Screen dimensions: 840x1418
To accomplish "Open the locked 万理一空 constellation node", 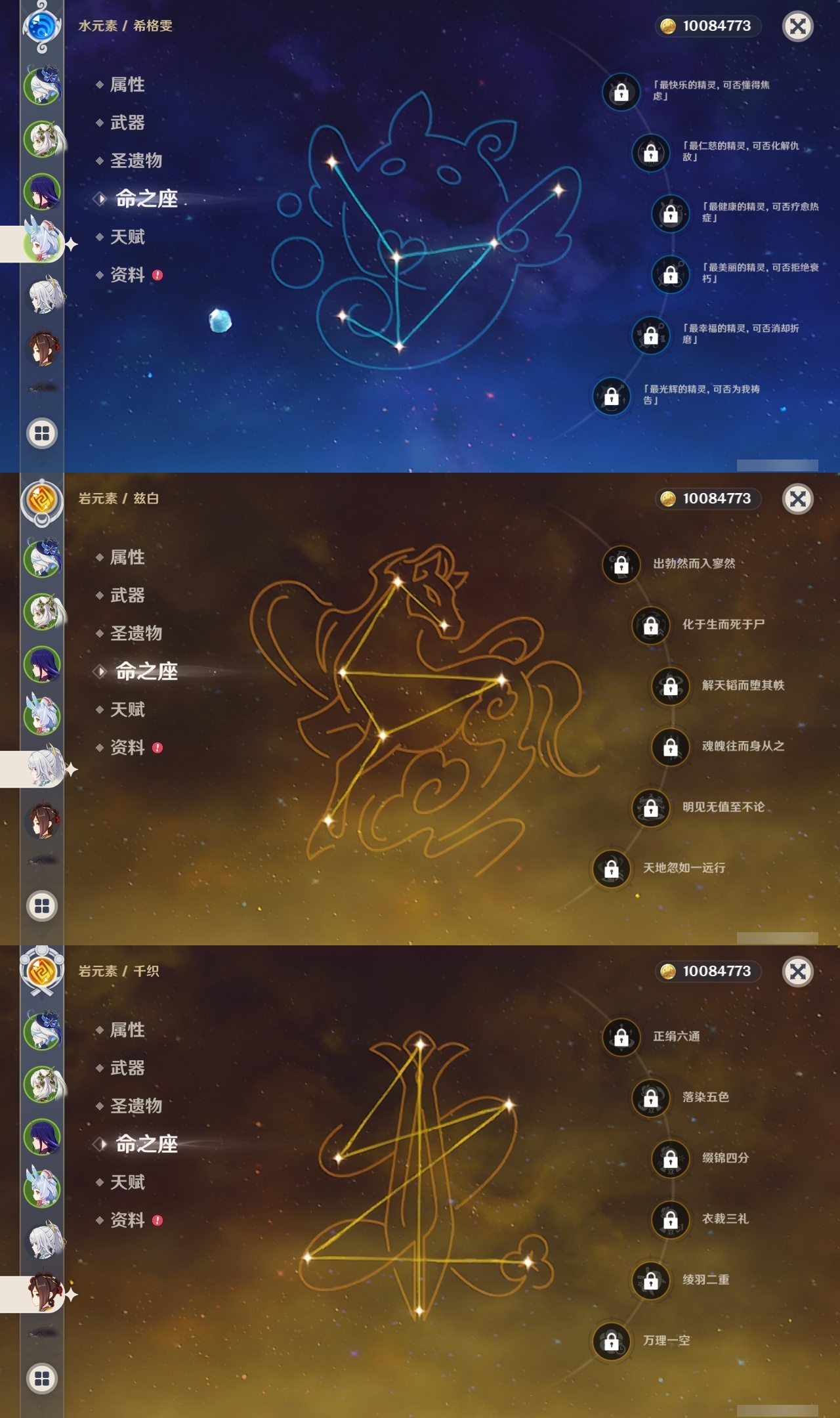I will [611, 1342].
